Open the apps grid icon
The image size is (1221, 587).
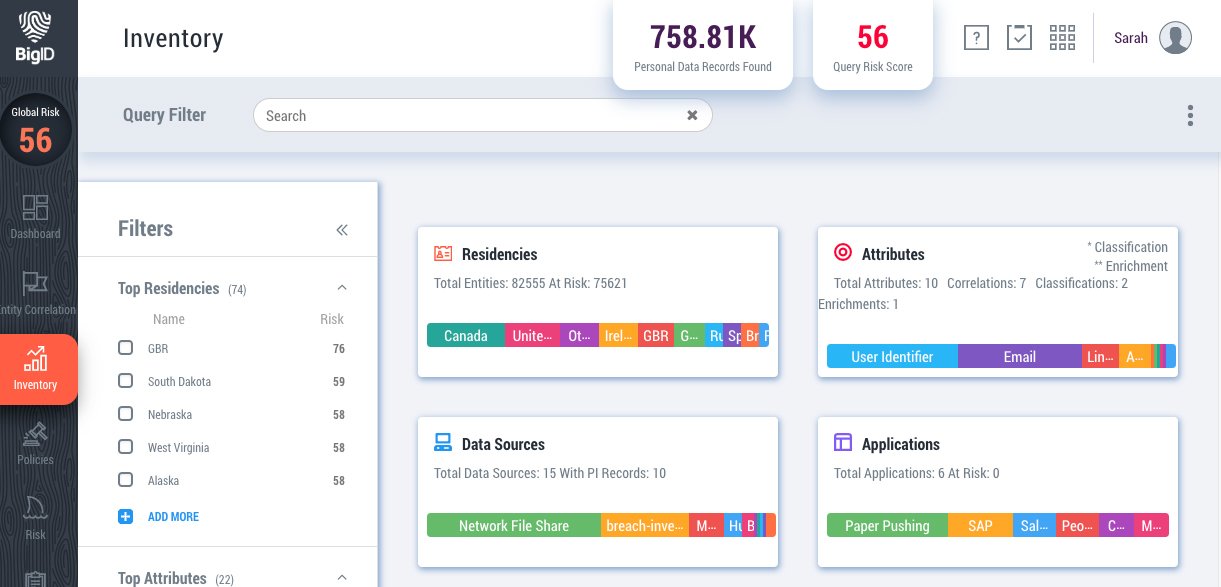1062,38
